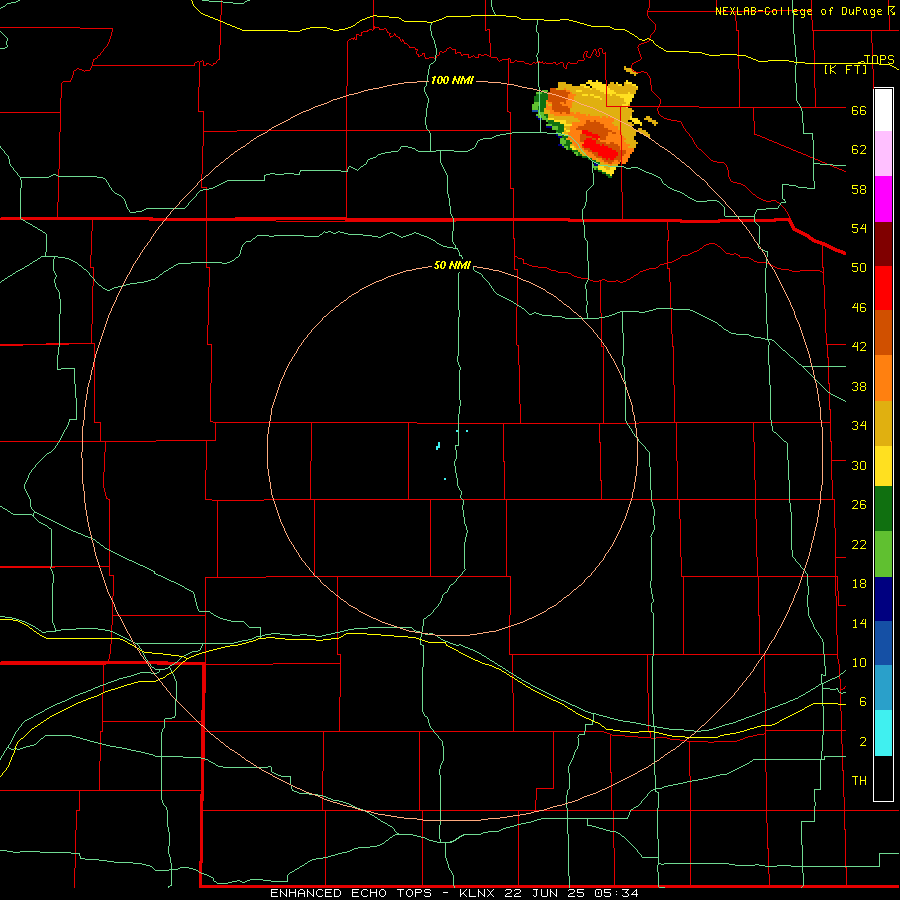Click the white swatch in the tops legend
Image resolution: width=900 pixels, height=900 pixels.
(x=883, y=110)
